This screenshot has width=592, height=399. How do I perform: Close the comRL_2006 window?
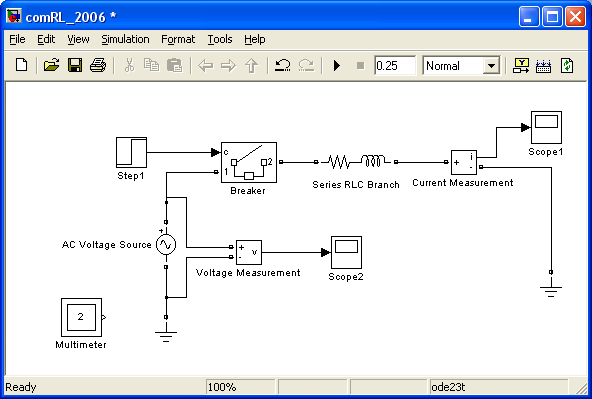pyautogui.click(x=575, y=17)
